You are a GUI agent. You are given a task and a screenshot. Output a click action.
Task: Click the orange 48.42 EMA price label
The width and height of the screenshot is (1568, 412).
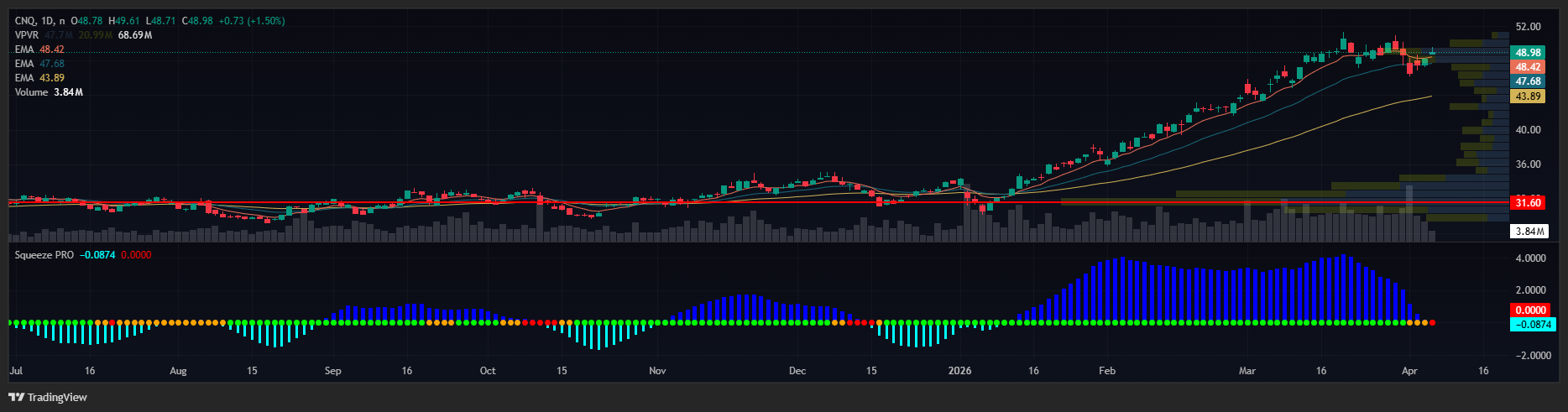point(1528,67)
